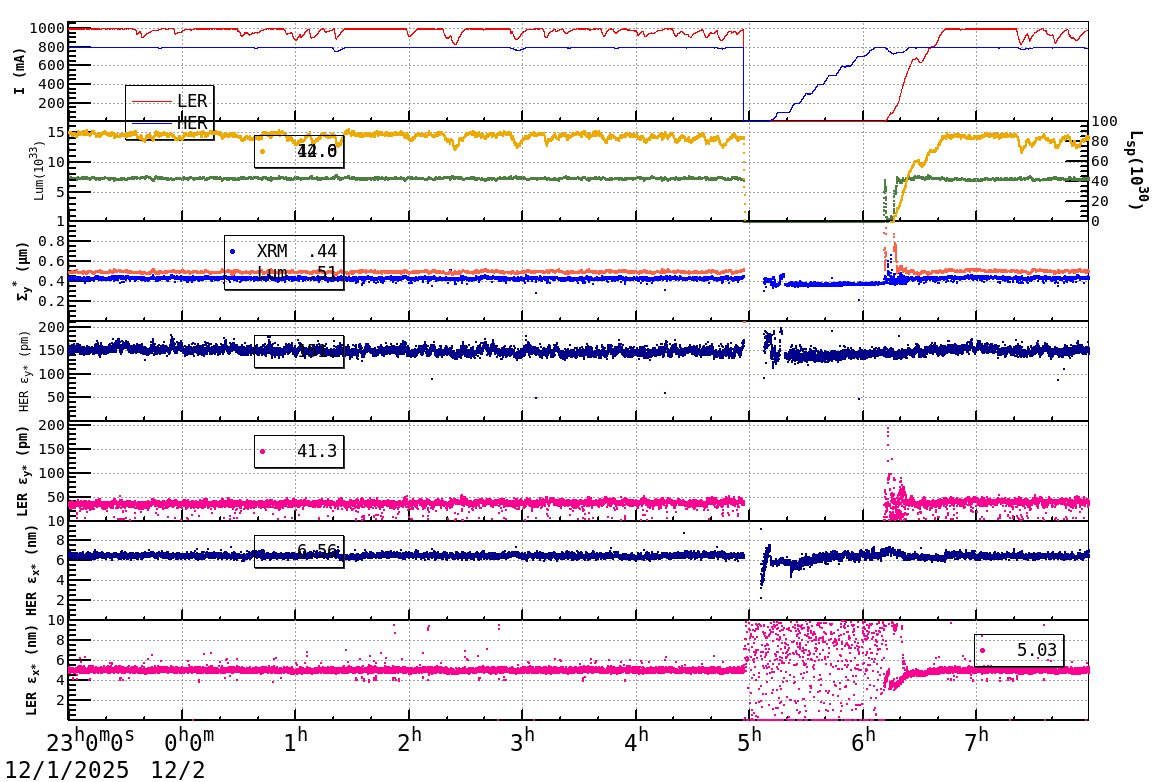Click the 12/2 date label
Viewport: 1160px width, 782px height.
pyautogui.click(x=178, y=769)
